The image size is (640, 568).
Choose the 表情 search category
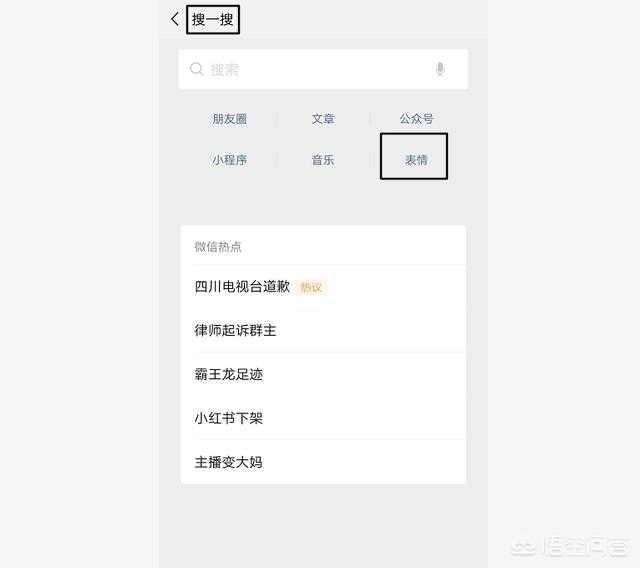click(416, 160)
